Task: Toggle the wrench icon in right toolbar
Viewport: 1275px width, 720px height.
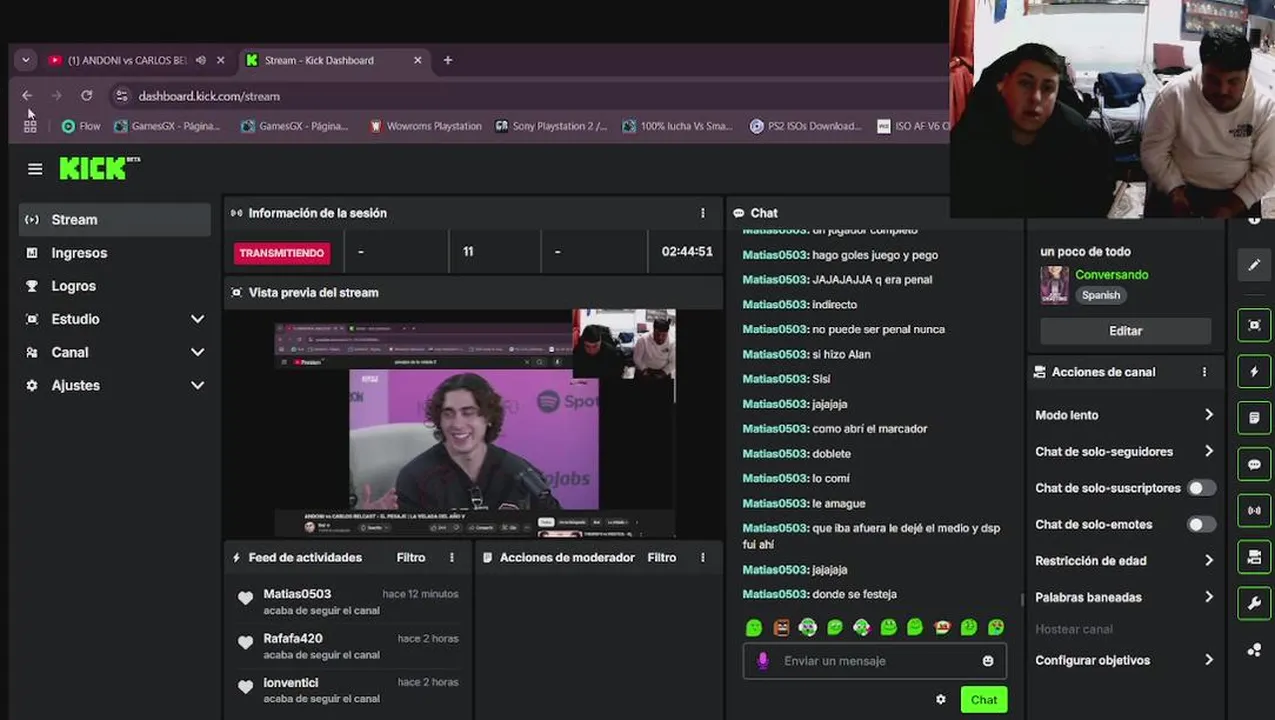Action: click(1254, 603)
